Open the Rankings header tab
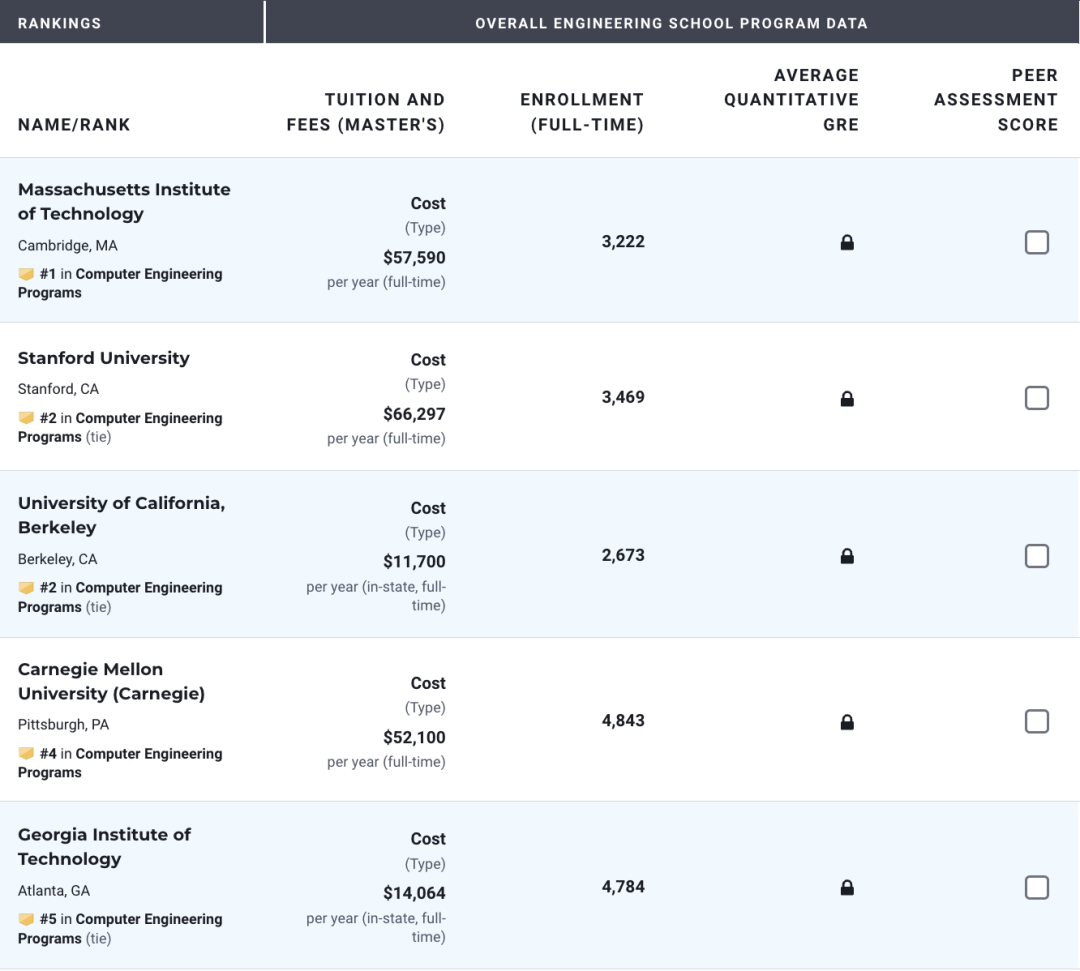The image size is (1080, 971). point(132,22)
